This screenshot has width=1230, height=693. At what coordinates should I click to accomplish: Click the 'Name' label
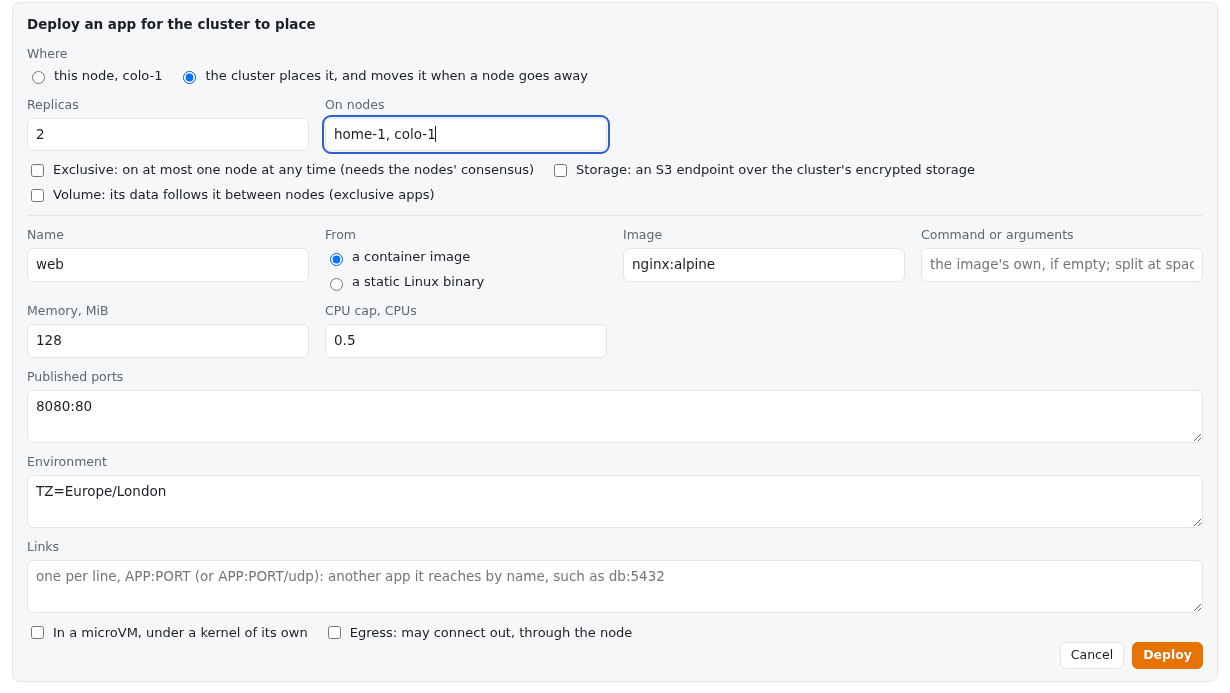[45, 235]
